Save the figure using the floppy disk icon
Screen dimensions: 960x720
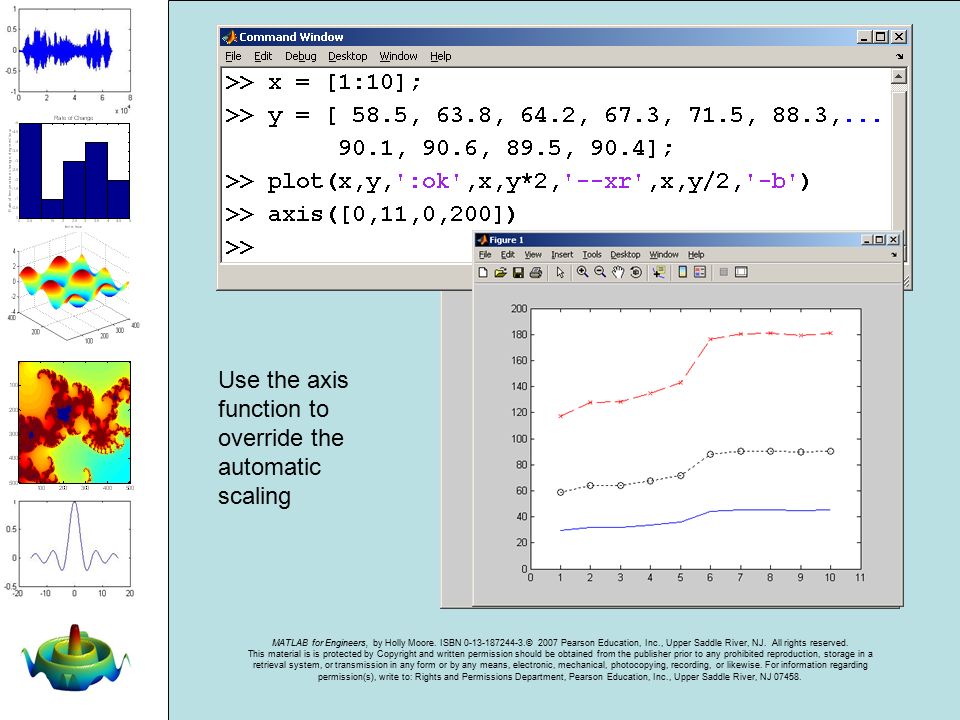coord(518,272)
